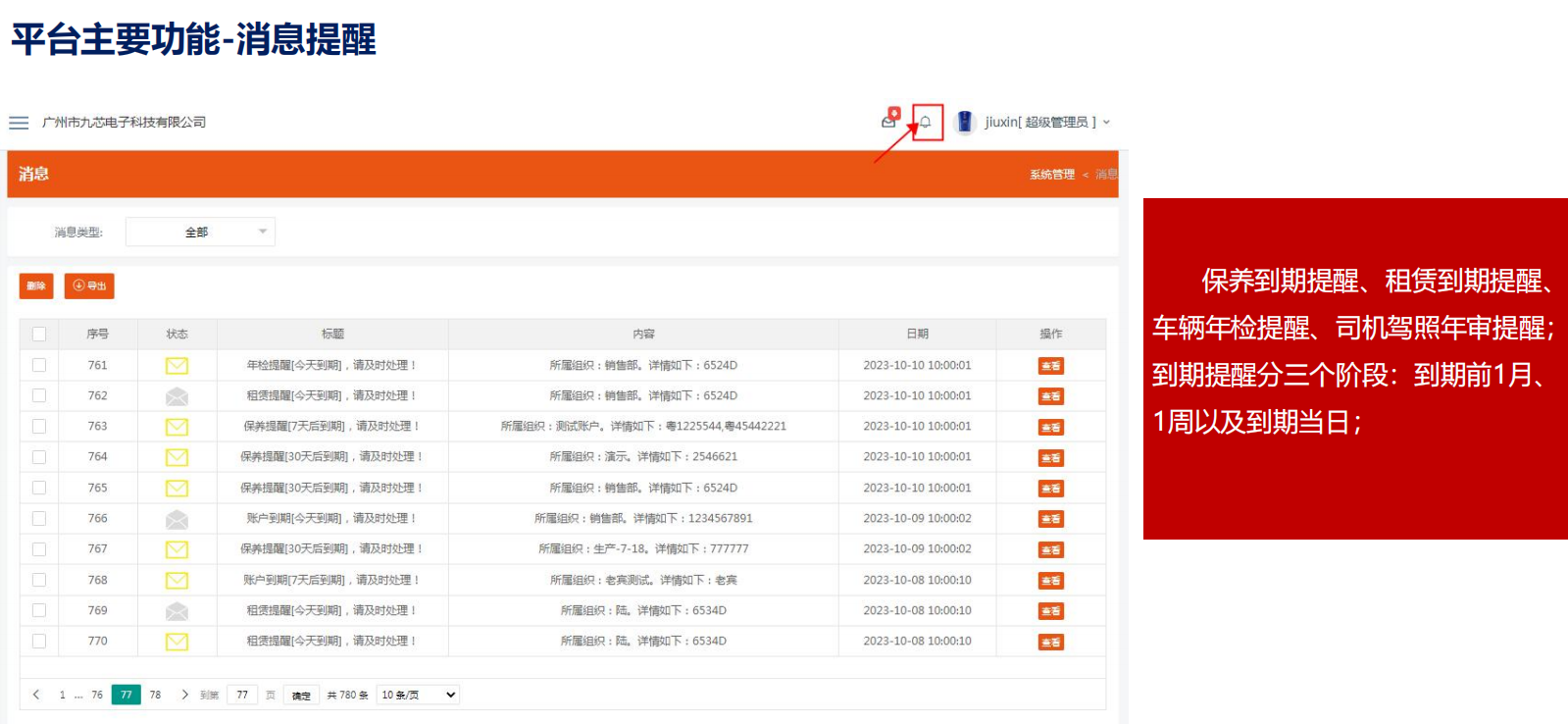
Task: Click the unread envelope icon in row 761
Action: 177,366
